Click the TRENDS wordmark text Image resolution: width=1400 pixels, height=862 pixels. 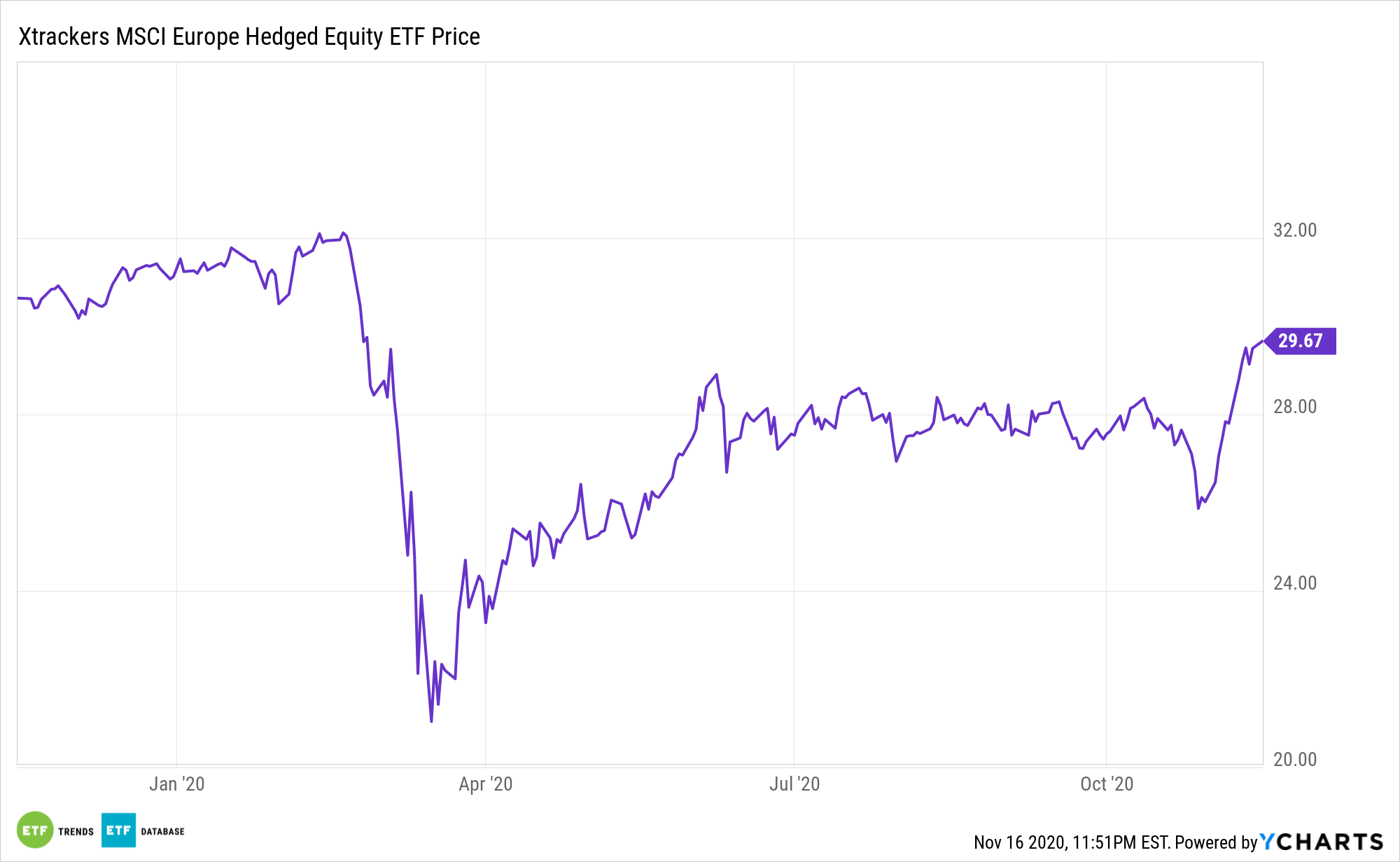tap(76, 831)
